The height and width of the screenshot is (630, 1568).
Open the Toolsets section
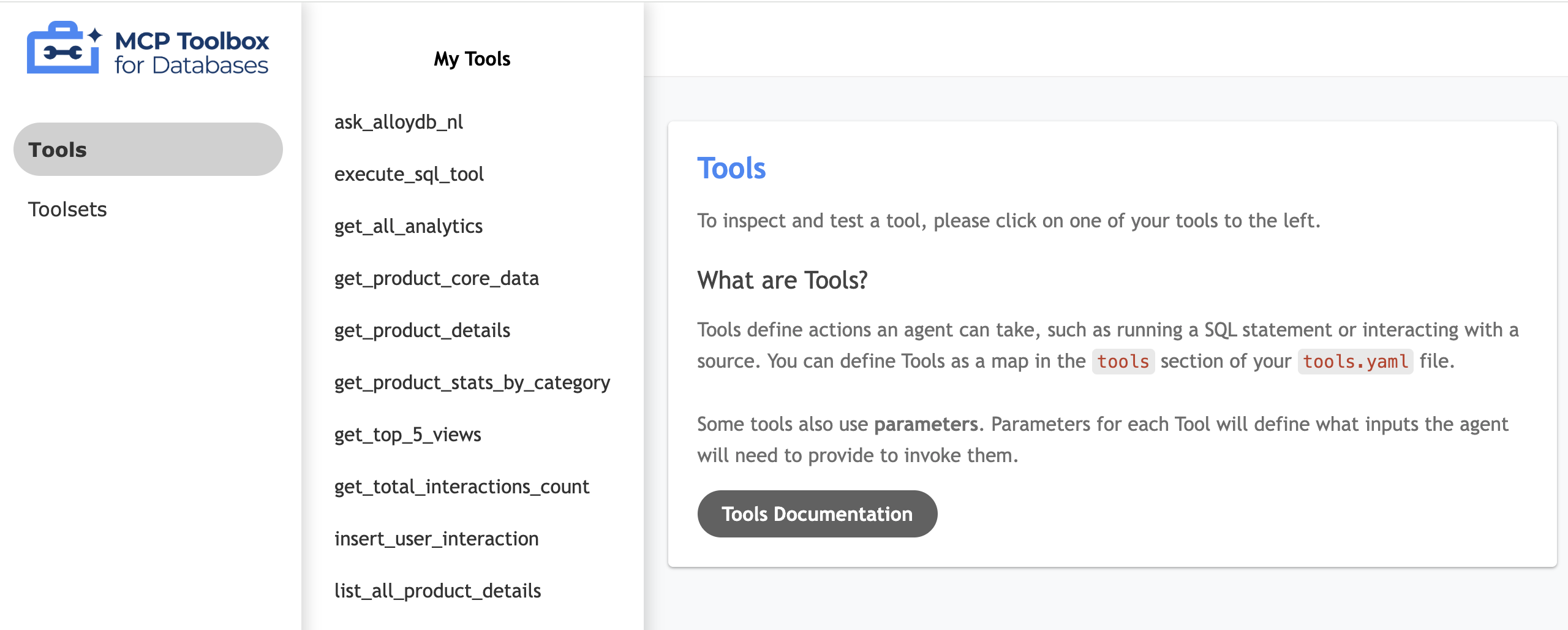coord(67,210)
